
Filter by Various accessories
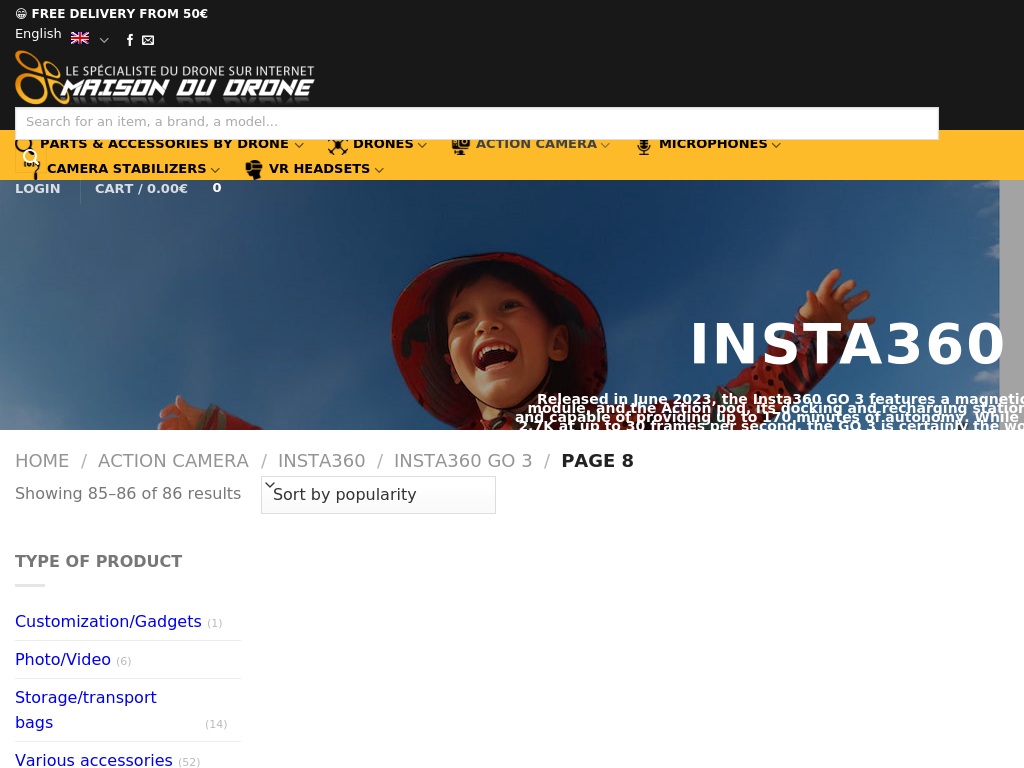(x=93, y=760)
